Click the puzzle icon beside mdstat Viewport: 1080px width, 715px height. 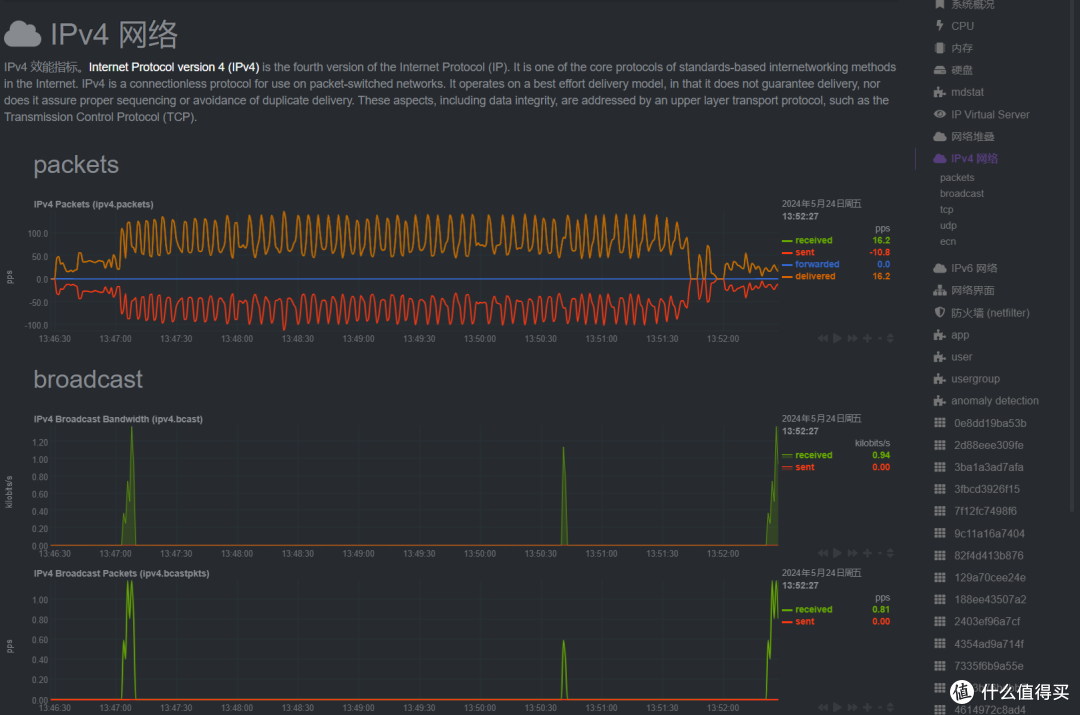[x=939, y=92]
